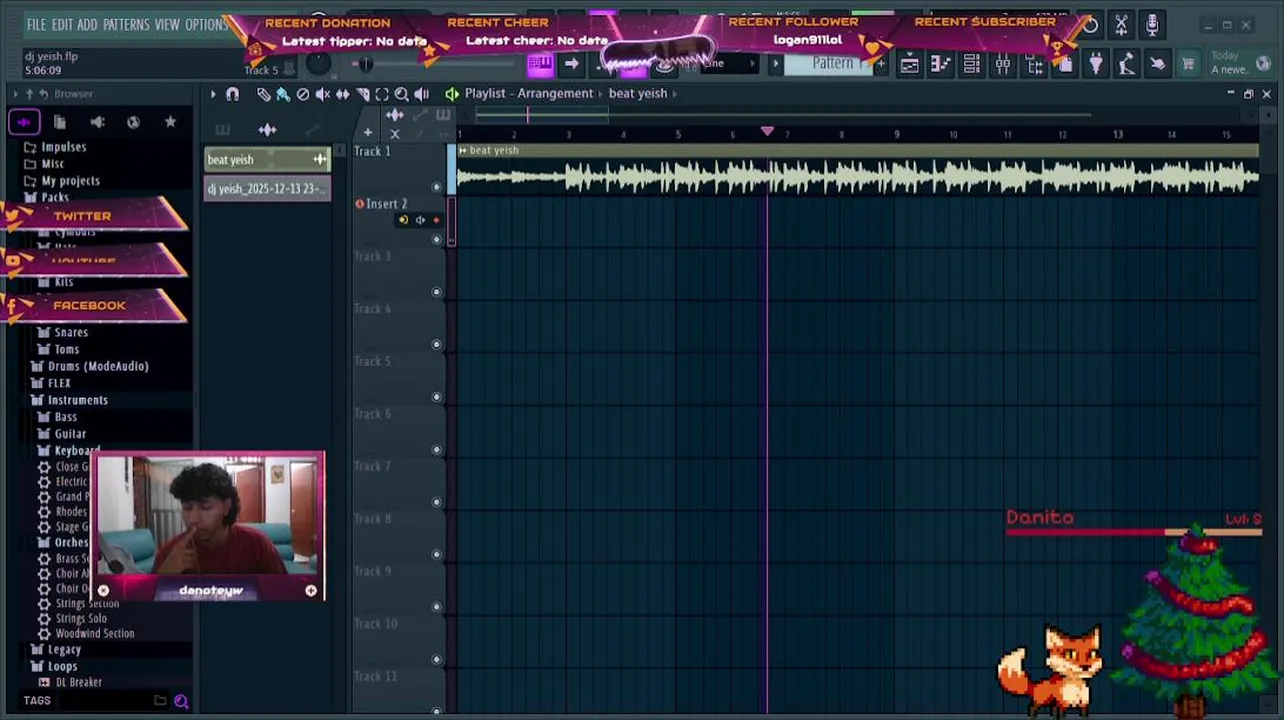1284x720 pixels.
Task: Open the ADD menu
Action: click(x=88, y=24)
